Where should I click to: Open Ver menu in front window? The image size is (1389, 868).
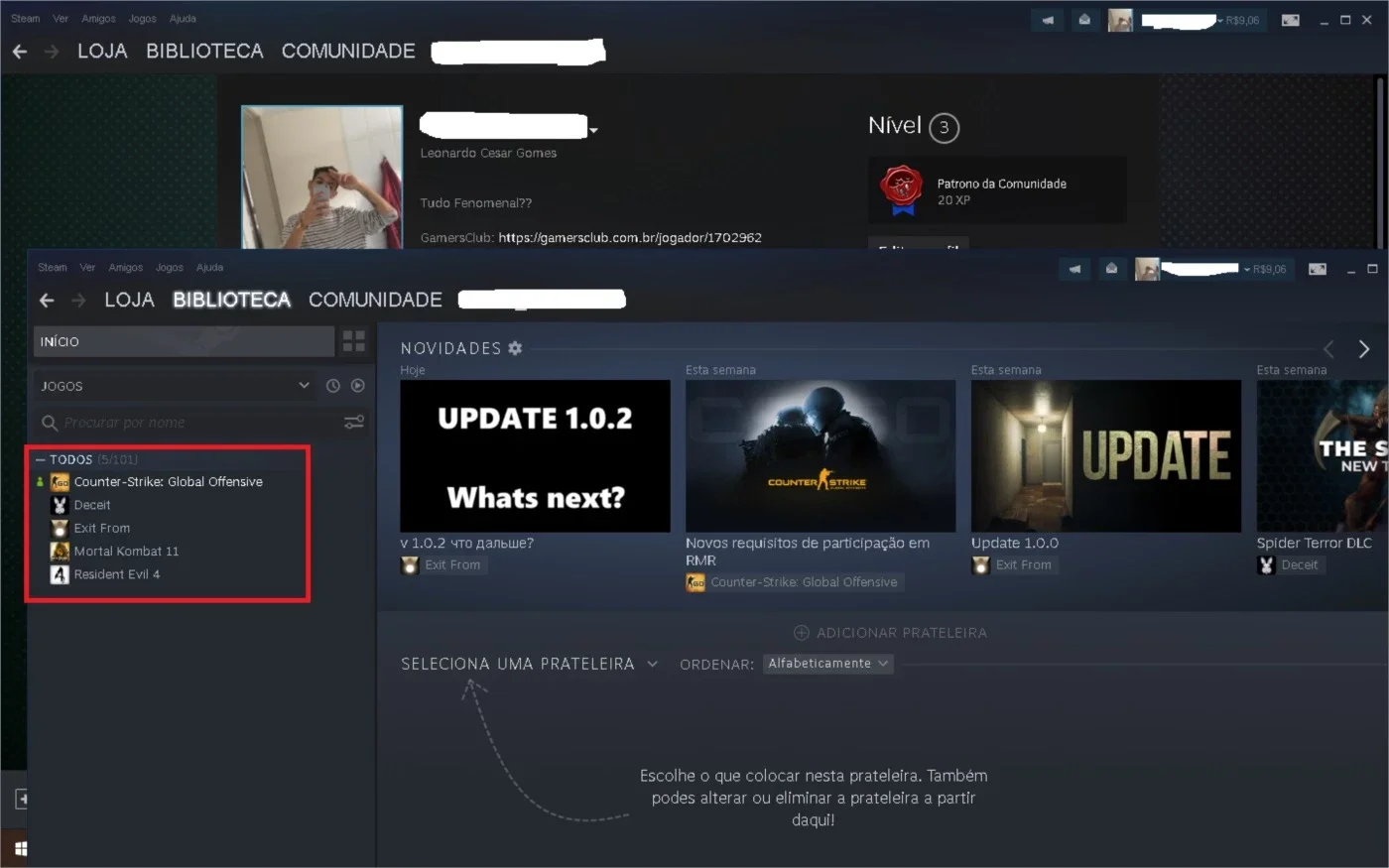coord(87,268)
